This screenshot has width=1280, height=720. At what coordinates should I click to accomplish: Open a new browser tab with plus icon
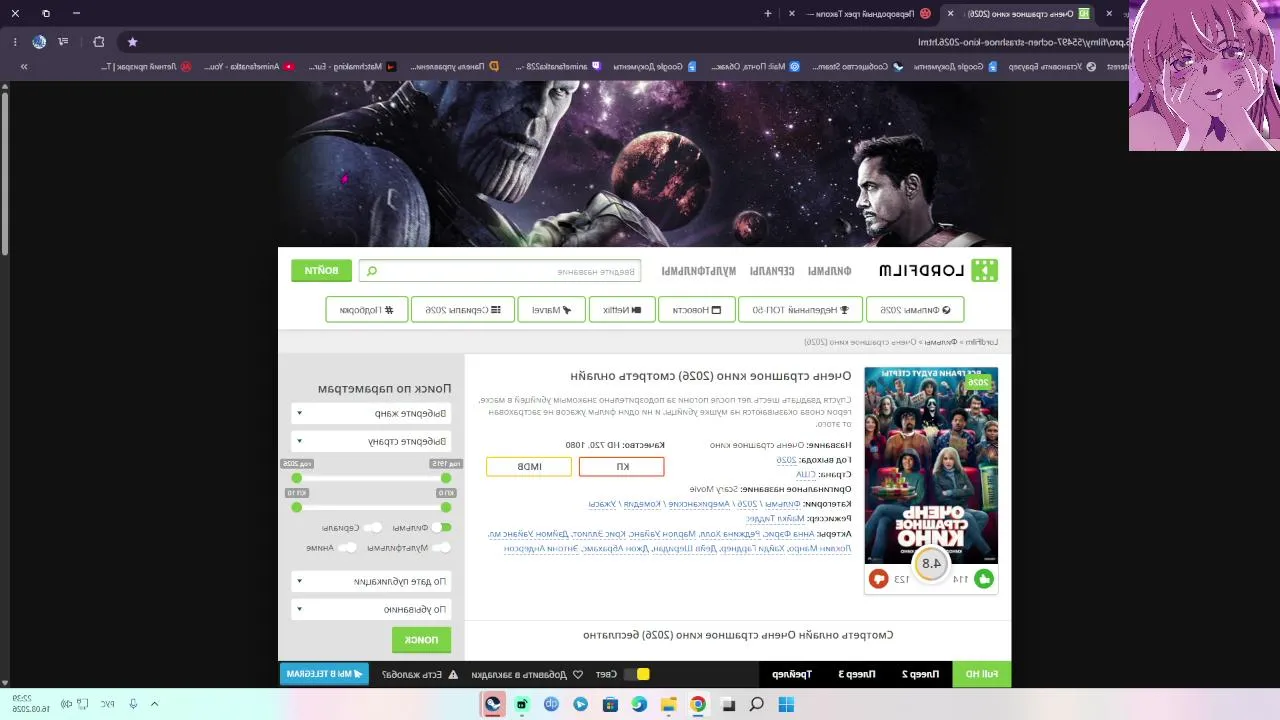point(768,13)
